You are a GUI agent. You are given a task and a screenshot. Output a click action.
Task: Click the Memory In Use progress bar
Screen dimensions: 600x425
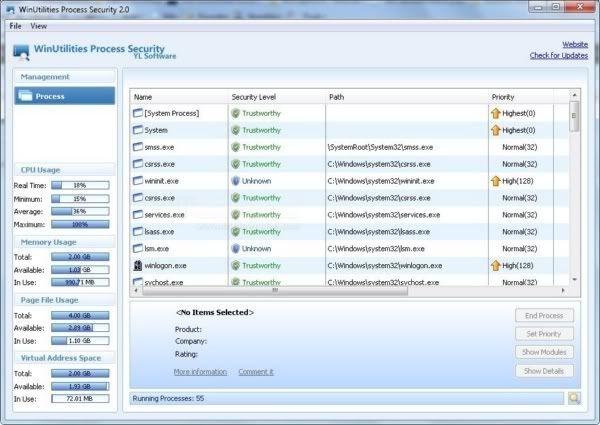click(x=80, y=282)
